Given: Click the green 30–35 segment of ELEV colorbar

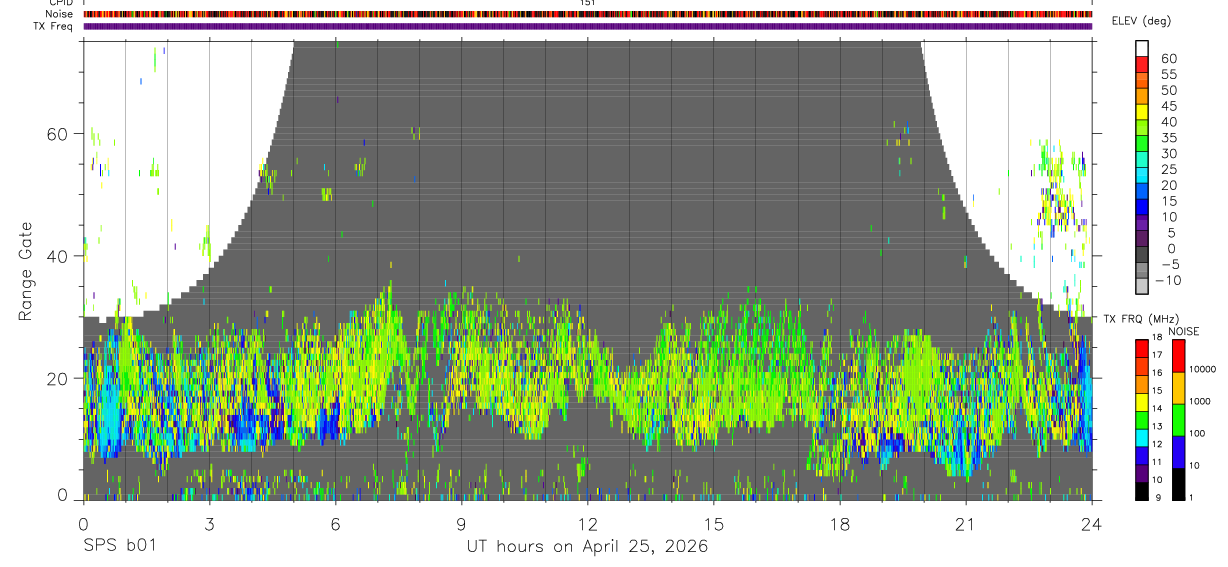Looking at the screenshot, I should click(1142, 144).
